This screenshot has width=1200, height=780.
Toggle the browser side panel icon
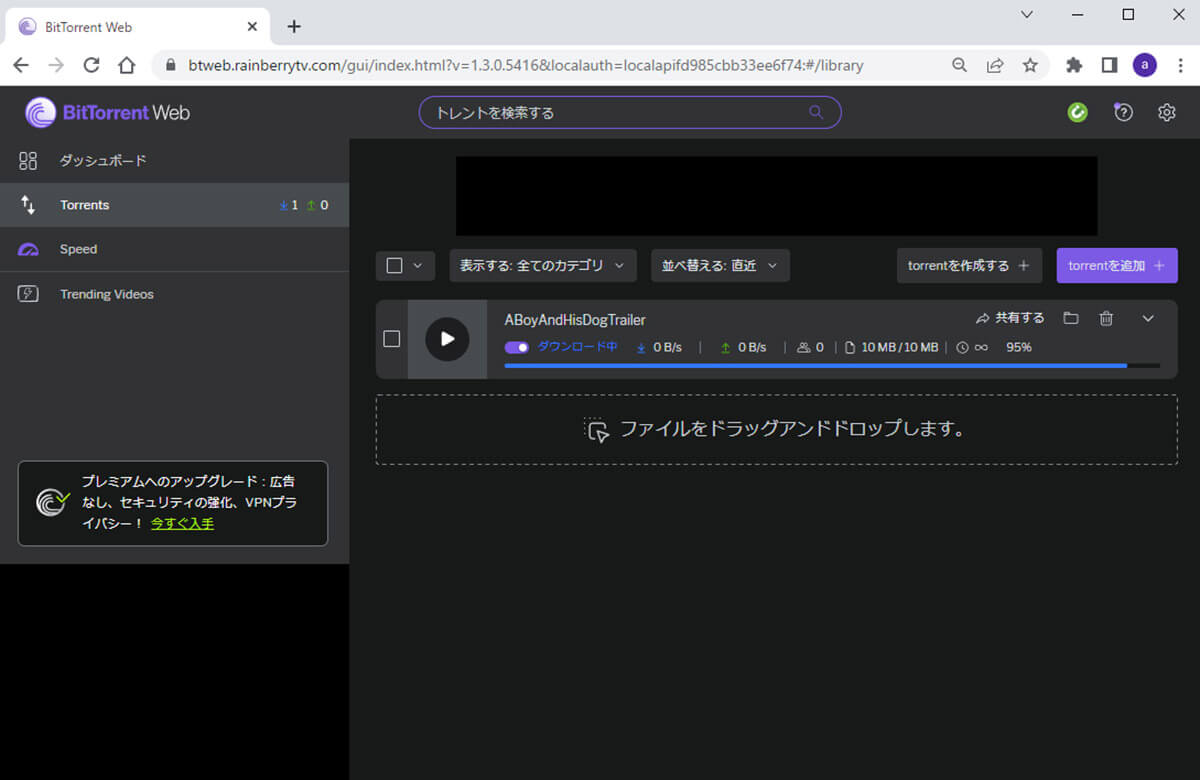click(x=1109, y=65)
